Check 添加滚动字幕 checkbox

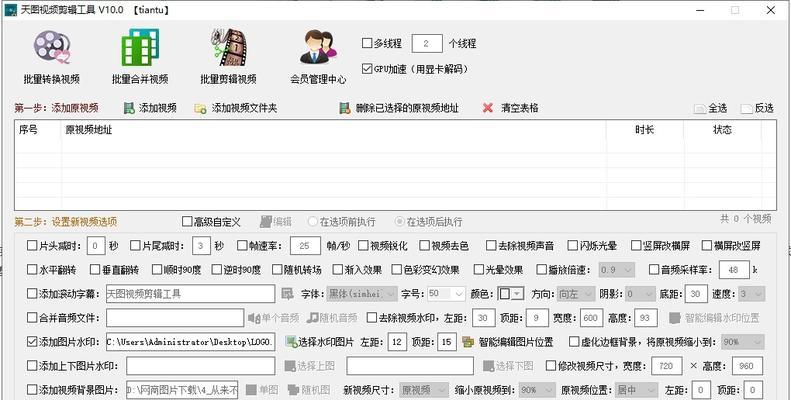click(x=31, y=294)
